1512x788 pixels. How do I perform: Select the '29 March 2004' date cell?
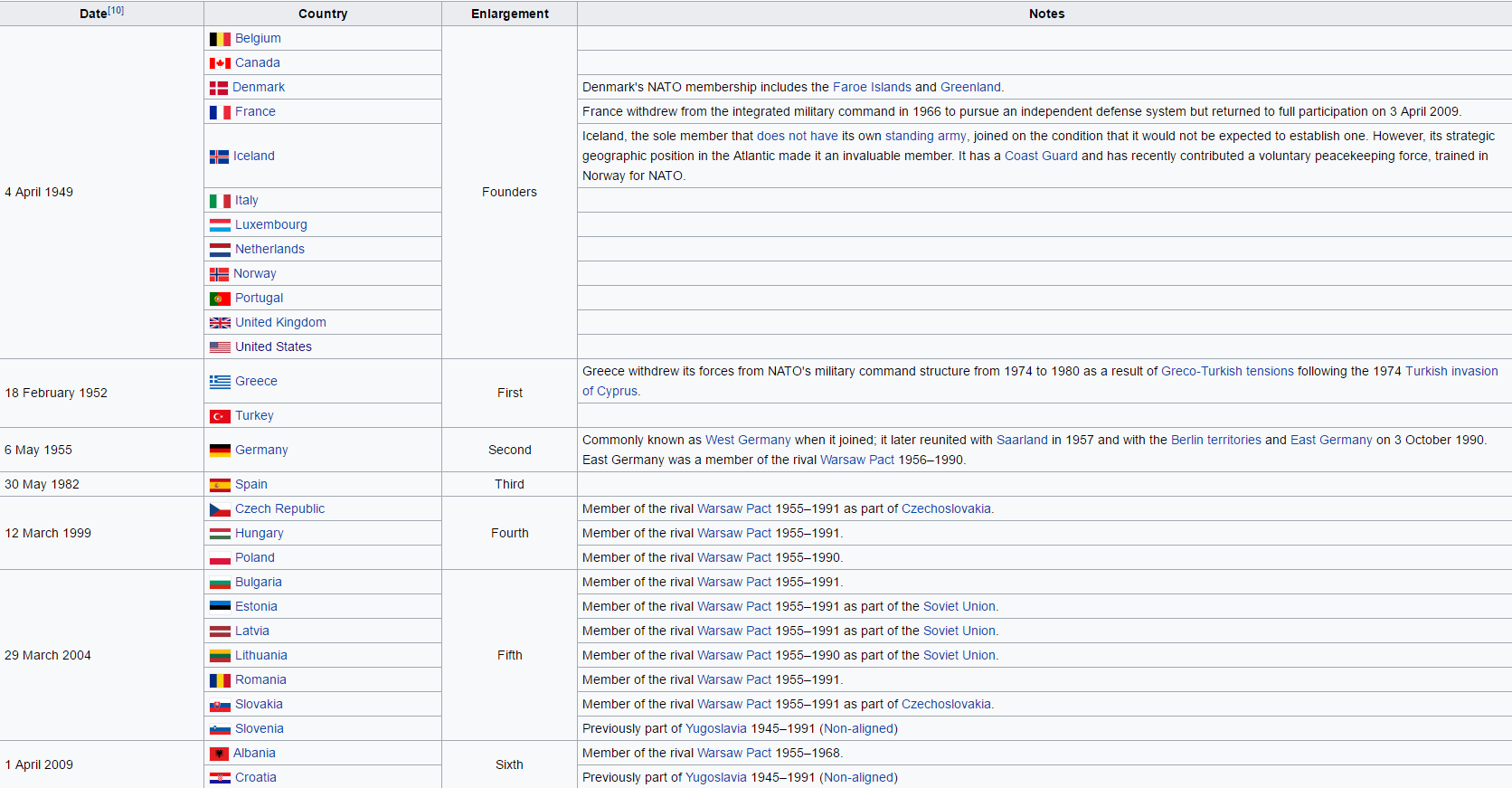coord(102,655)
